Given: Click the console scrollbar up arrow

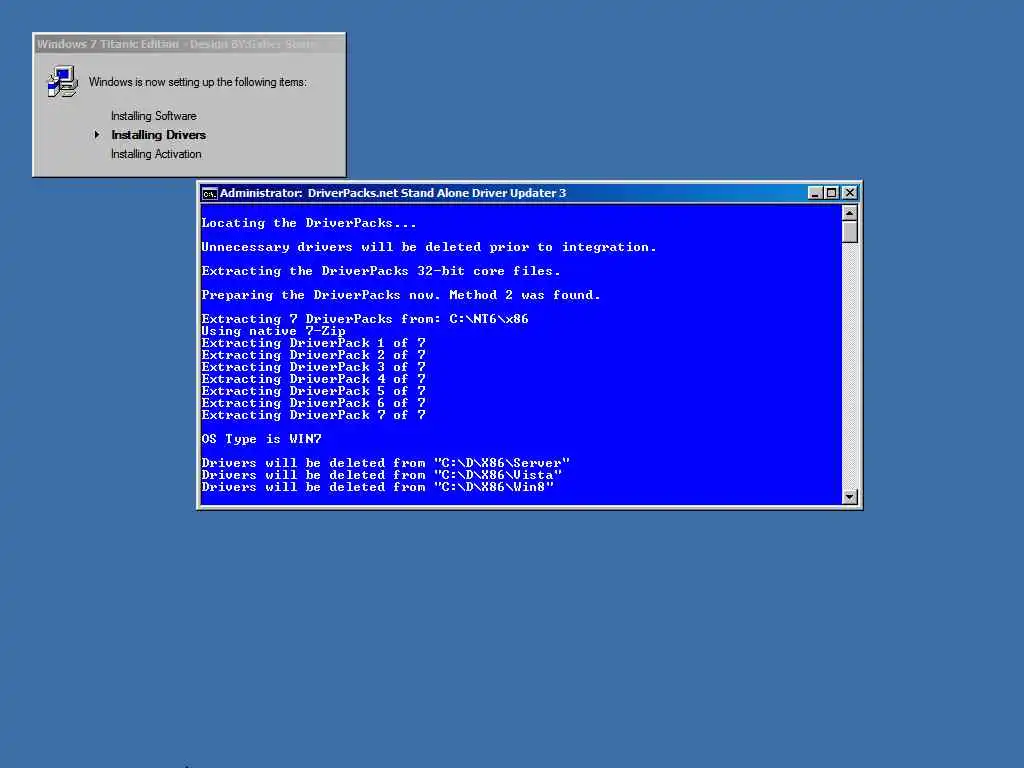Looking at the screenshot, I should click(x=849, y=214).
